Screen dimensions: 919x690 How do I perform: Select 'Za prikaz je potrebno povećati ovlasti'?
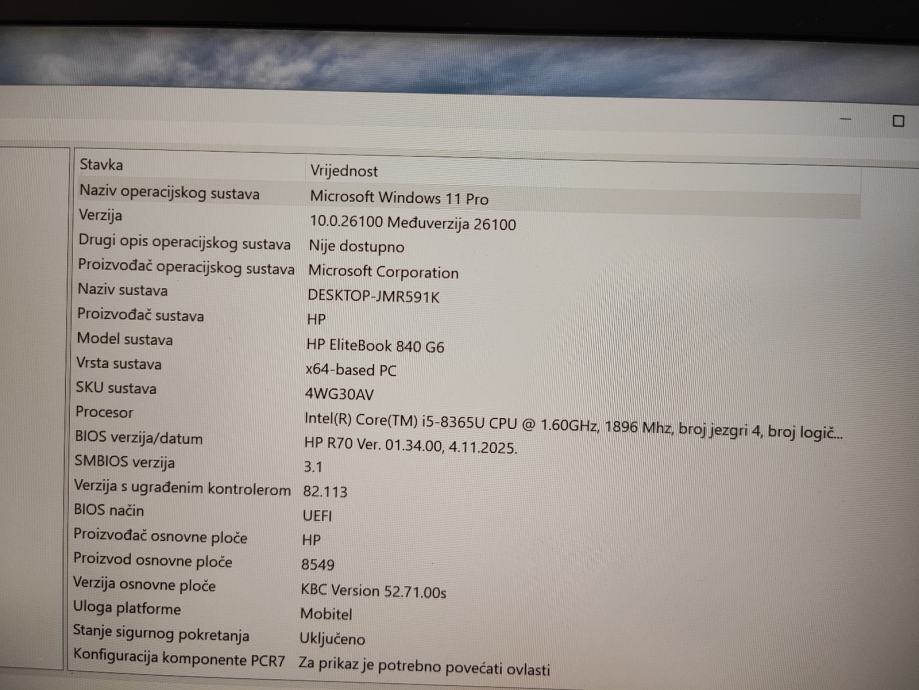point(424,667)
